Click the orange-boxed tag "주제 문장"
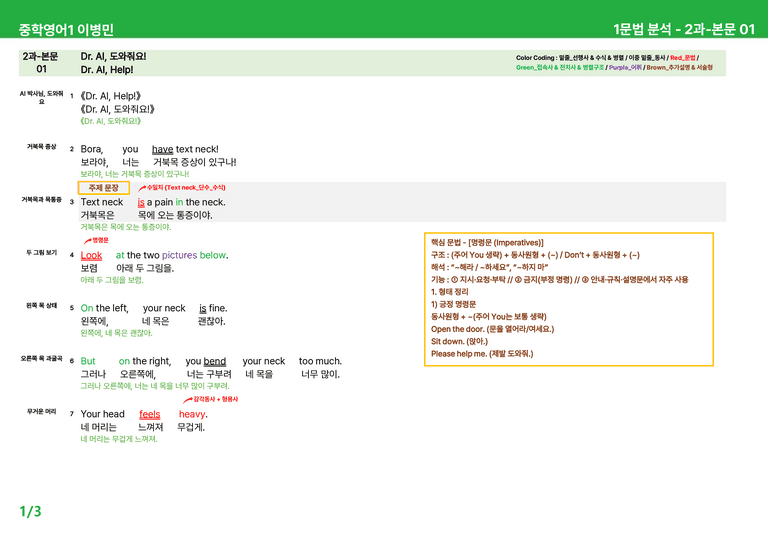This screenshot has height=543, width=768. [x=103, y=188]
